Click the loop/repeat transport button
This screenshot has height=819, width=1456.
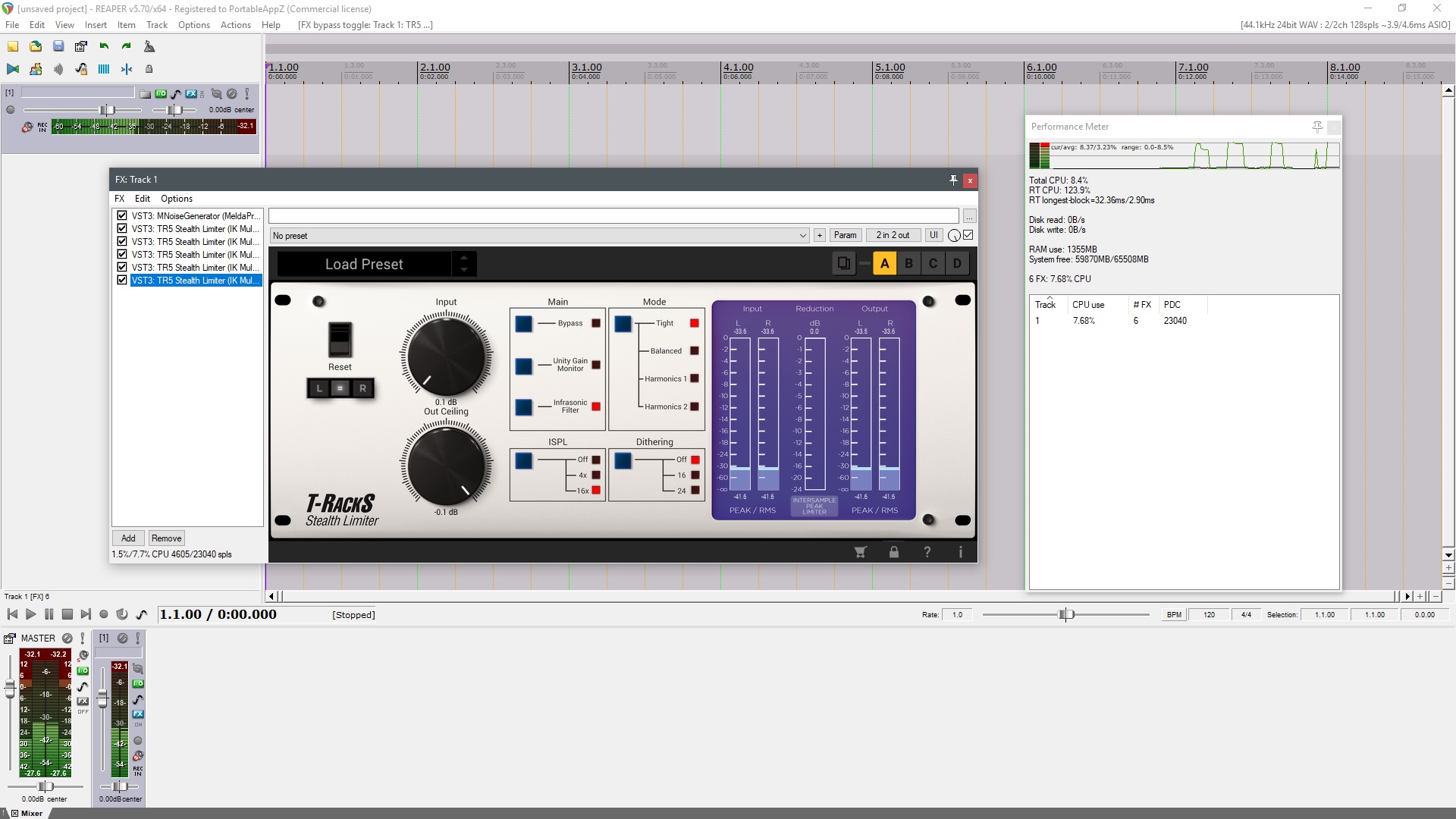click(x=121, y=614)
